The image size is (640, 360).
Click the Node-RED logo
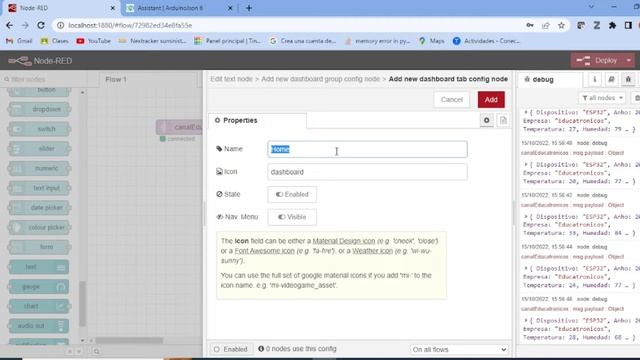[40, 61]
